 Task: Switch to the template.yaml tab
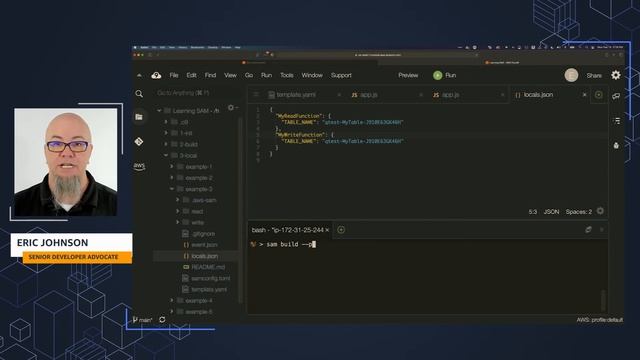[296, 95]
